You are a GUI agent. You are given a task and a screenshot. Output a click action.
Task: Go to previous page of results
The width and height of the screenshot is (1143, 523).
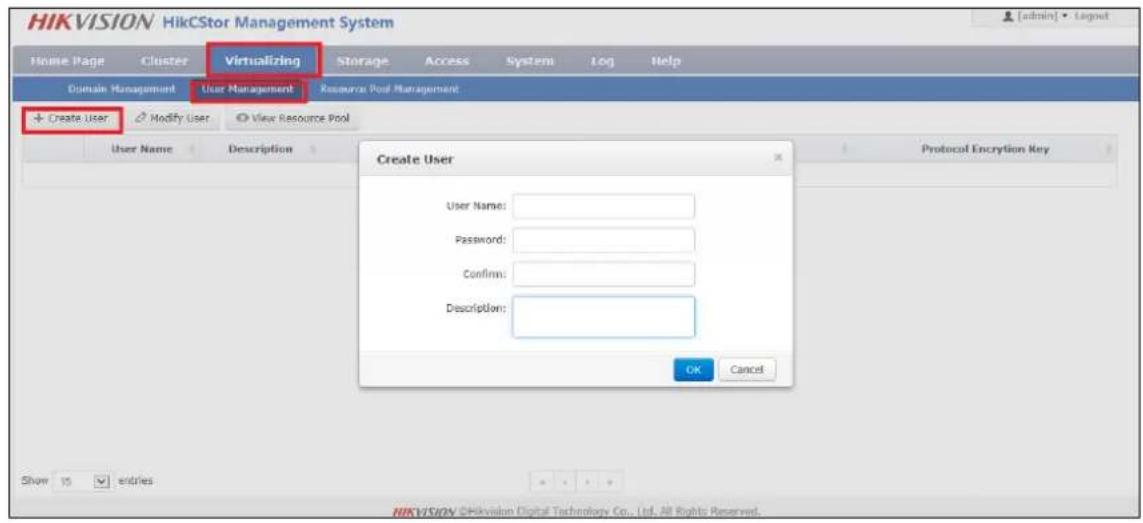click(x=565, y=483)
